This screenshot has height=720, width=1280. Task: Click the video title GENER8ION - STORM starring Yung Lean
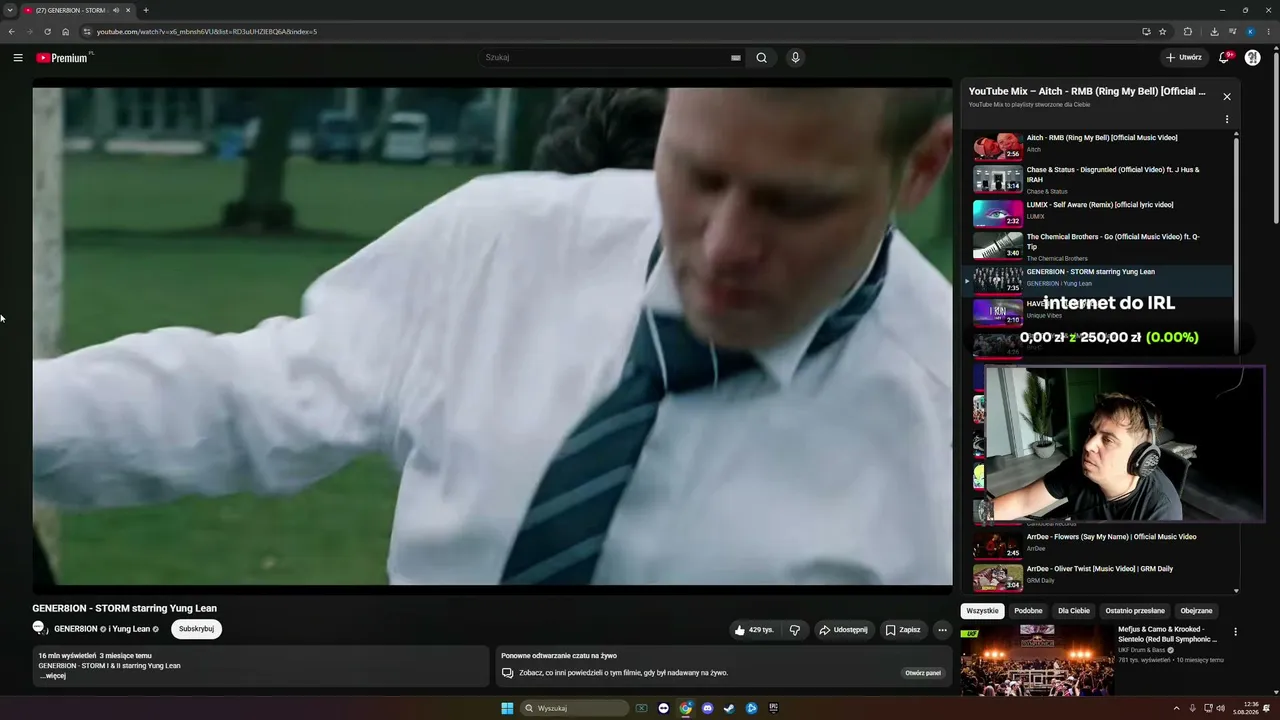point(124,608)
